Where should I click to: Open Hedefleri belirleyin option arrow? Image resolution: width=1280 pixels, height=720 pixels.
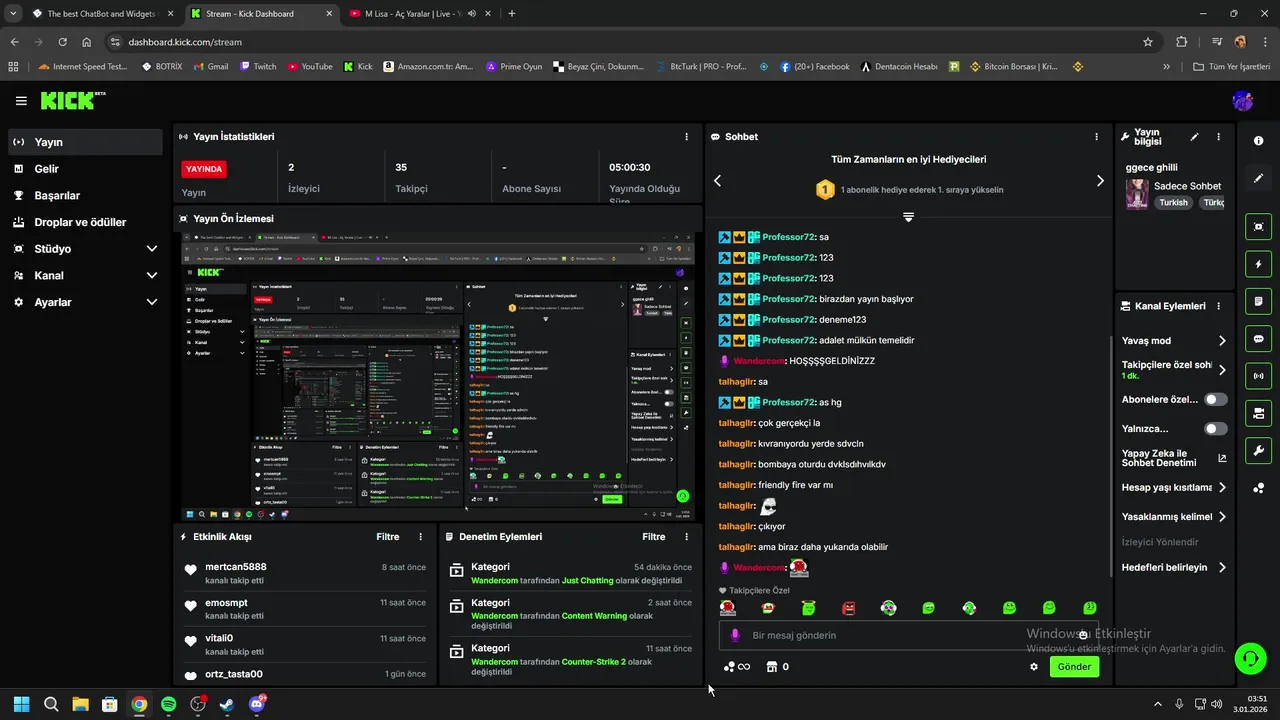point(1222,567)
